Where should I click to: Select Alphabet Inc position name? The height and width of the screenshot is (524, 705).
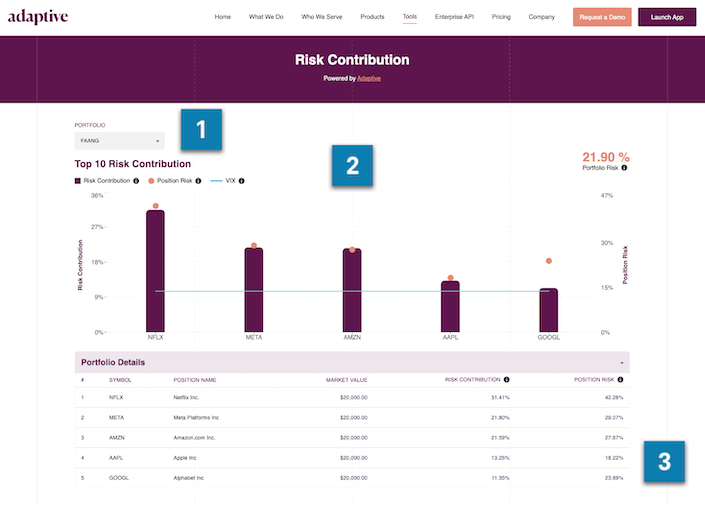(188, 478)
